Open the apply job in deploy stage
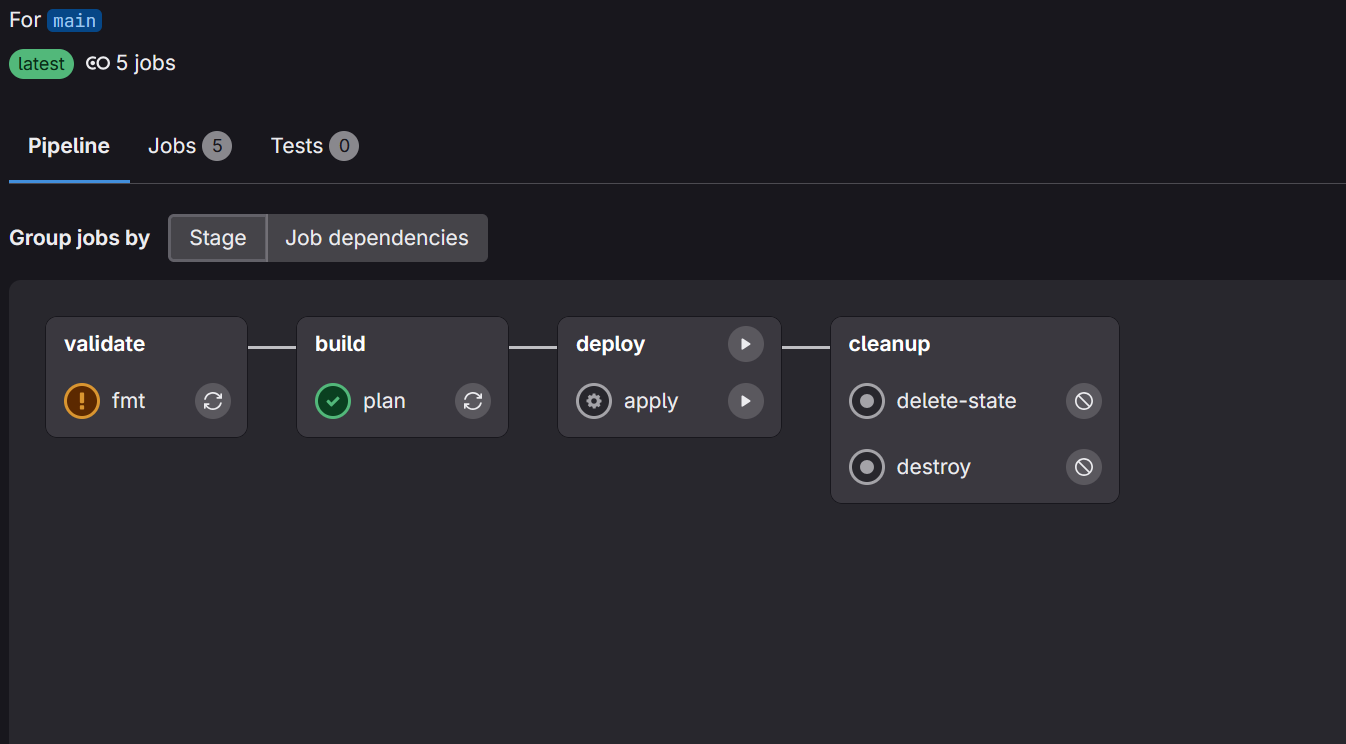The image size is (1346, 744). tap(650, 400)
